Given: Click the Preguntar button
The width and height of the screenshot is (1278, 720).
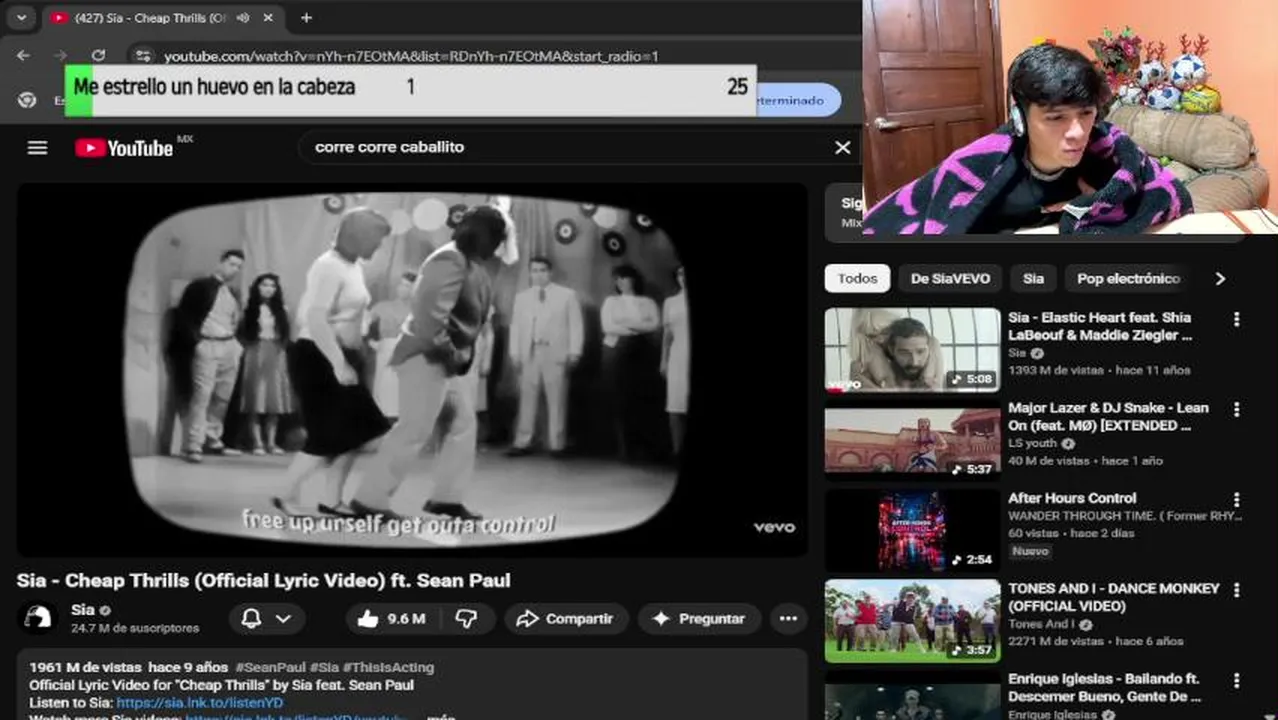Looking at the screenshot, I should coord(699,619).
